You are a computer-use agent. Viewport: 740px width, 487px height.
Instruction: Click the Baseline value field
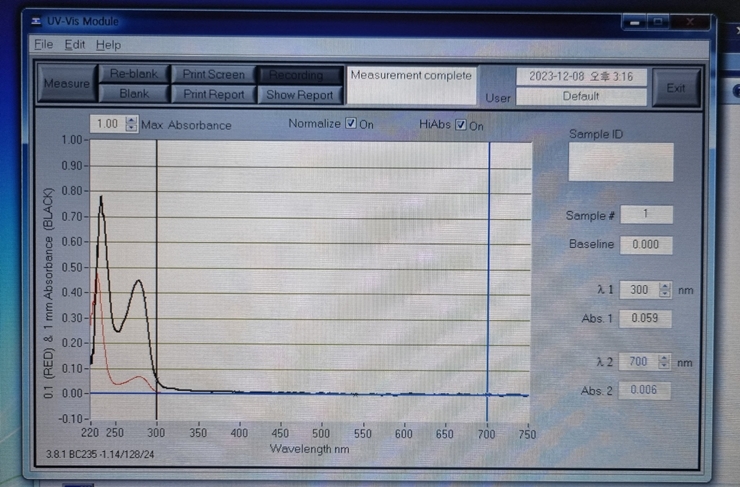(x=646, y=245)
